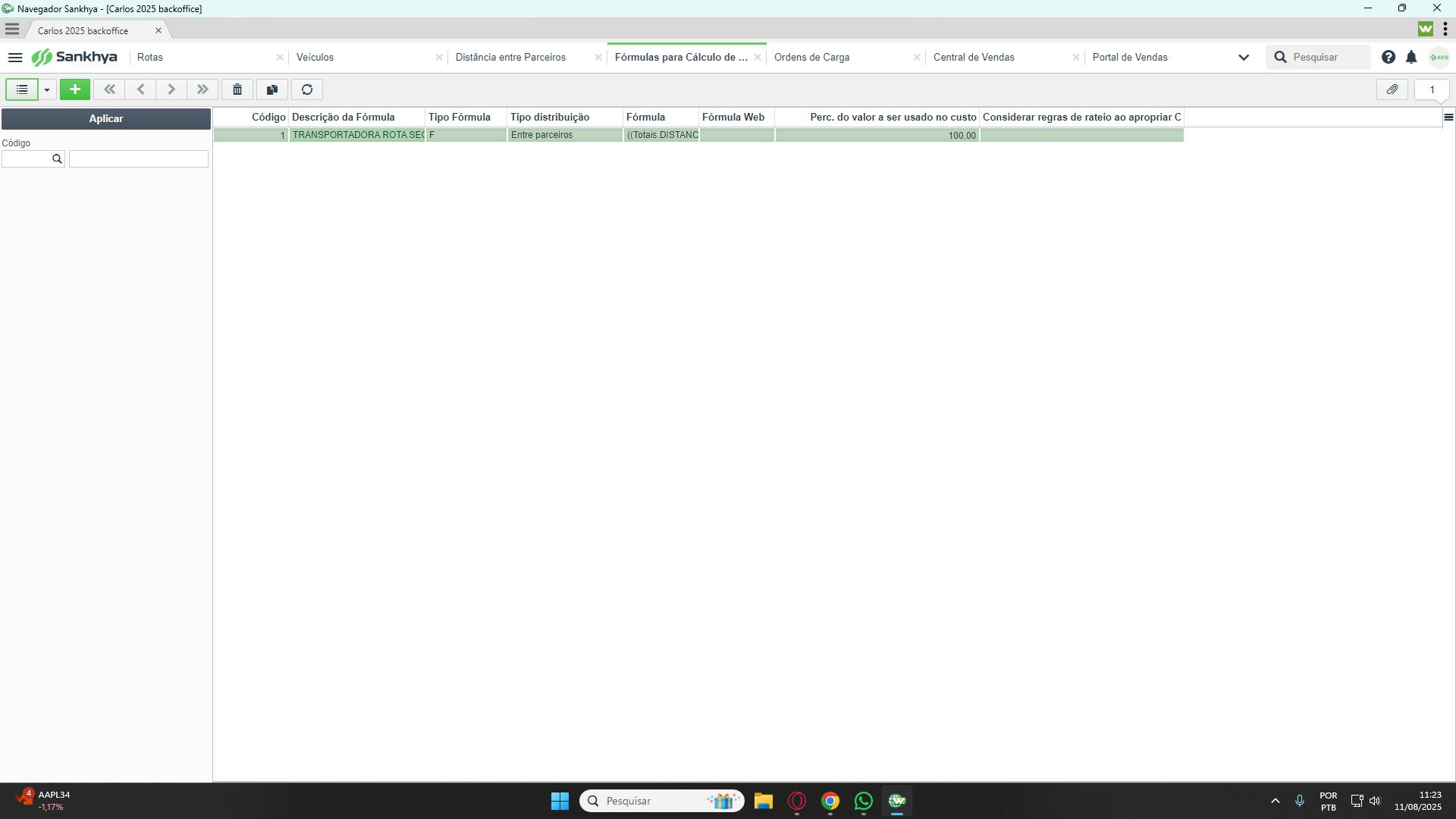Image resolution: width=1456 pixels, height=819 pixels.
Task: Switch to Portal de Vendas tab
Action: point(1130,58)
